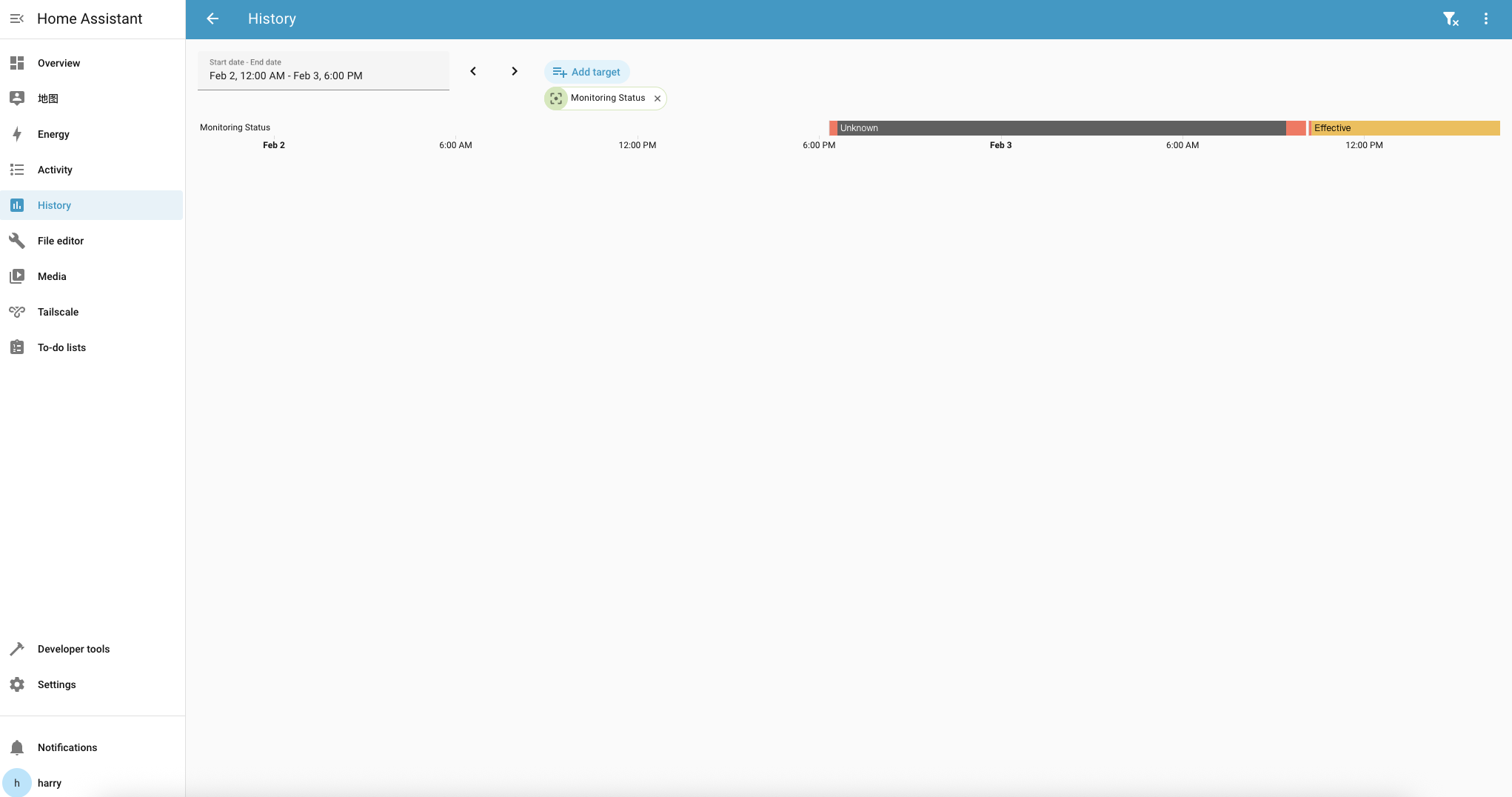Click the Monitoring Status chip icon
The width and height of the screenshot is (1512, 797).
coord(556,99)
